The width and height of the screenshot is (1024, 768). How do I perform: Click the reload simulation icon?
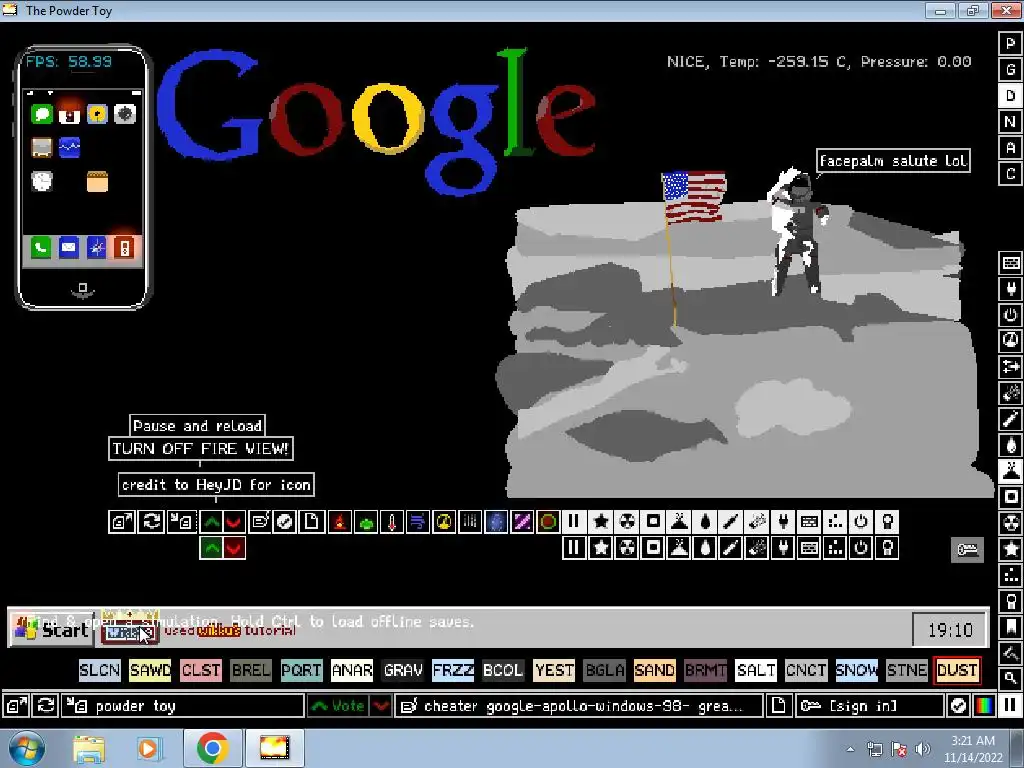coord(46,706)
